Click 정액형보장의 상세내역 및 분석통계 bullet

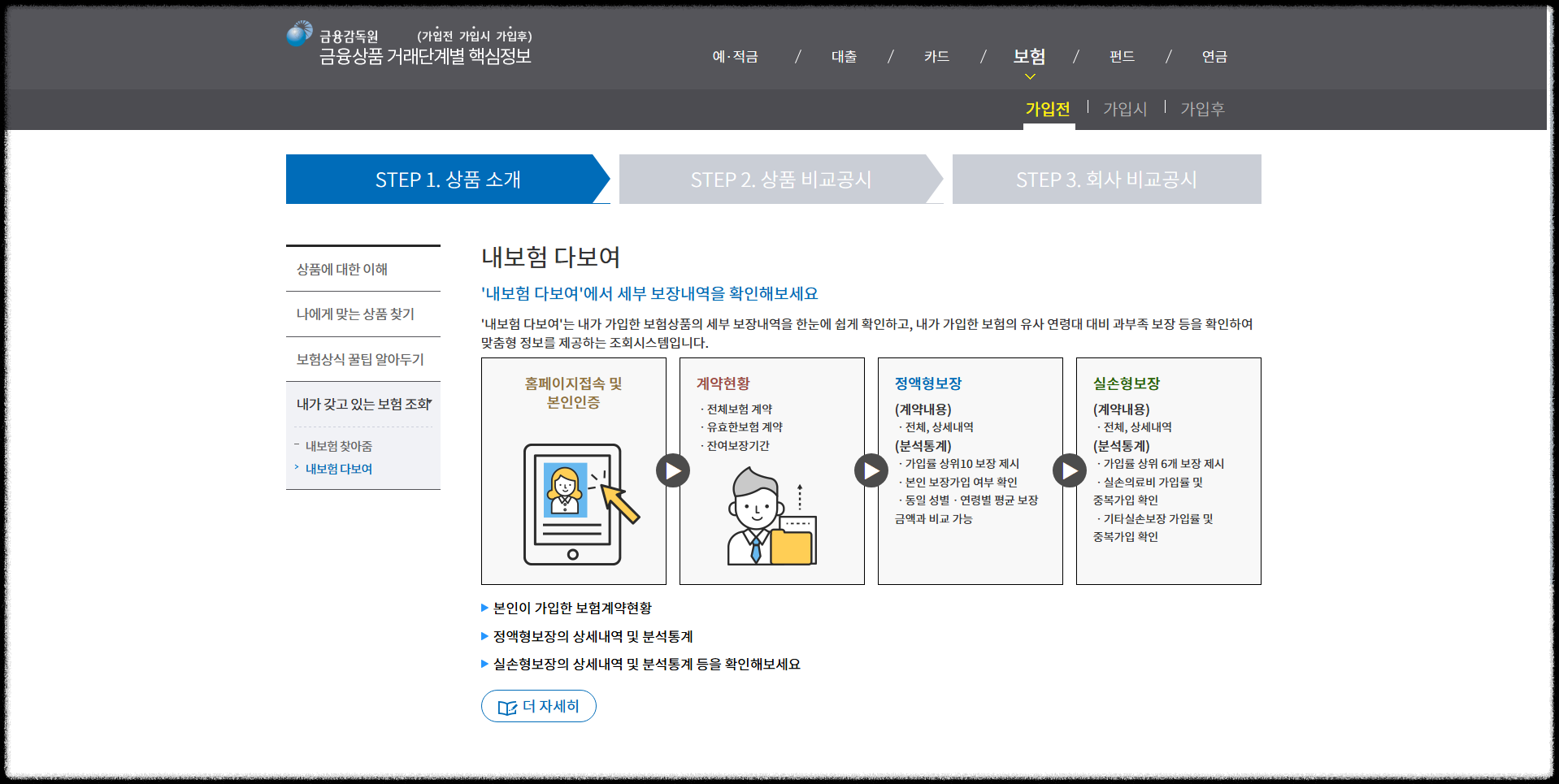pos(593,636)
